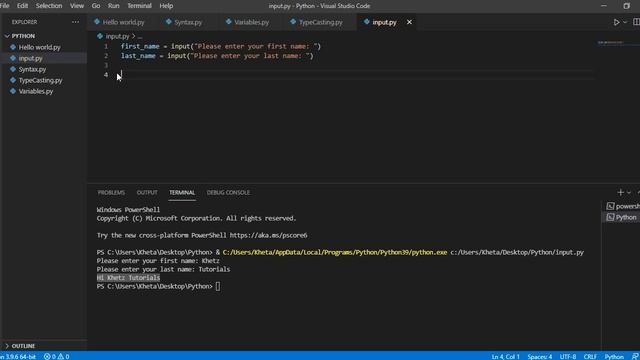Open the Help menu
Image resolution: width=640 pixels, height=360 pixels.
[166, 6]
